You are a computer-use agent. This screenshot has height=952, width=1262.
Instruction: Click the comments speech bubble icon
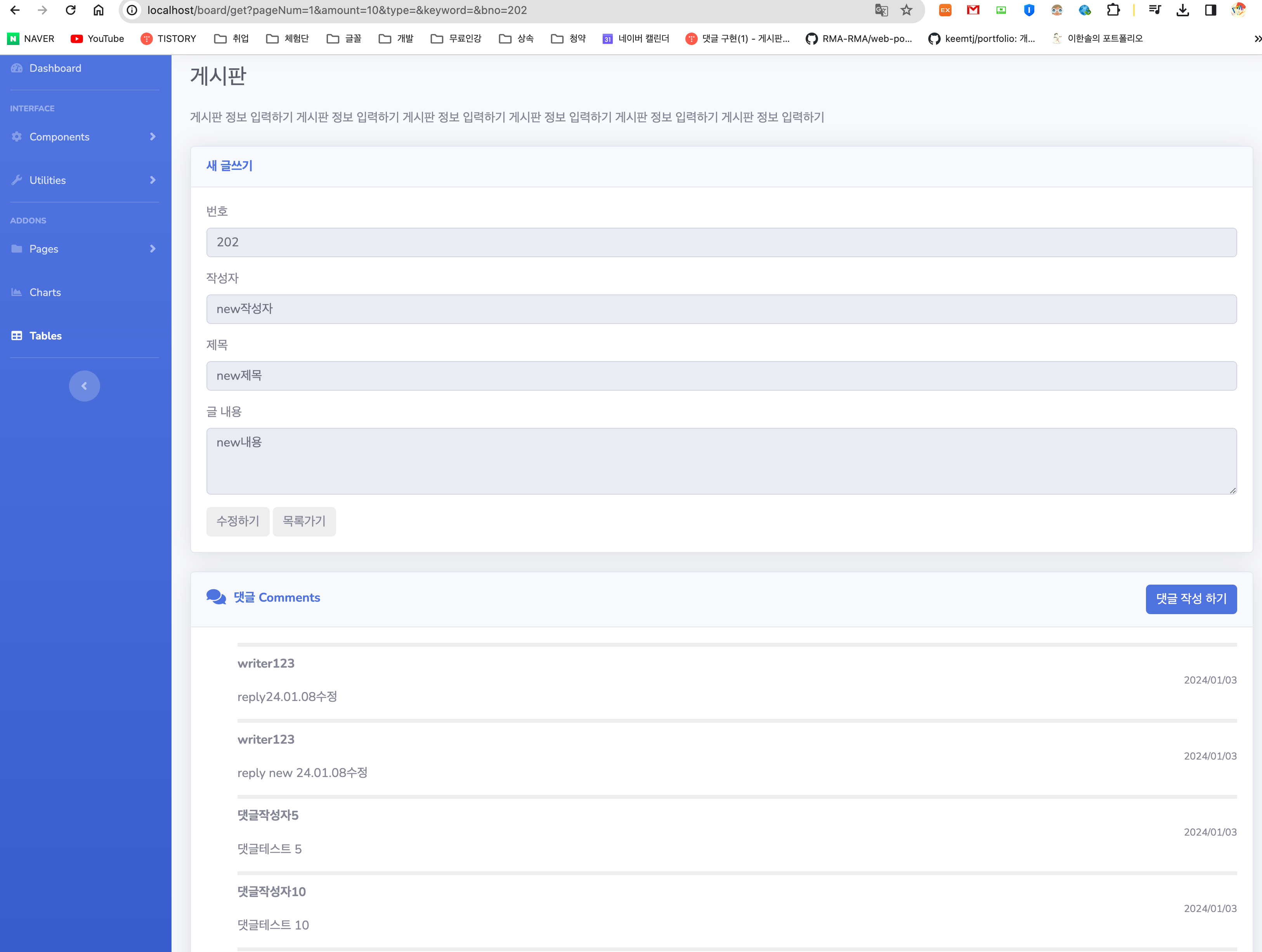click(x=216, y=597)
